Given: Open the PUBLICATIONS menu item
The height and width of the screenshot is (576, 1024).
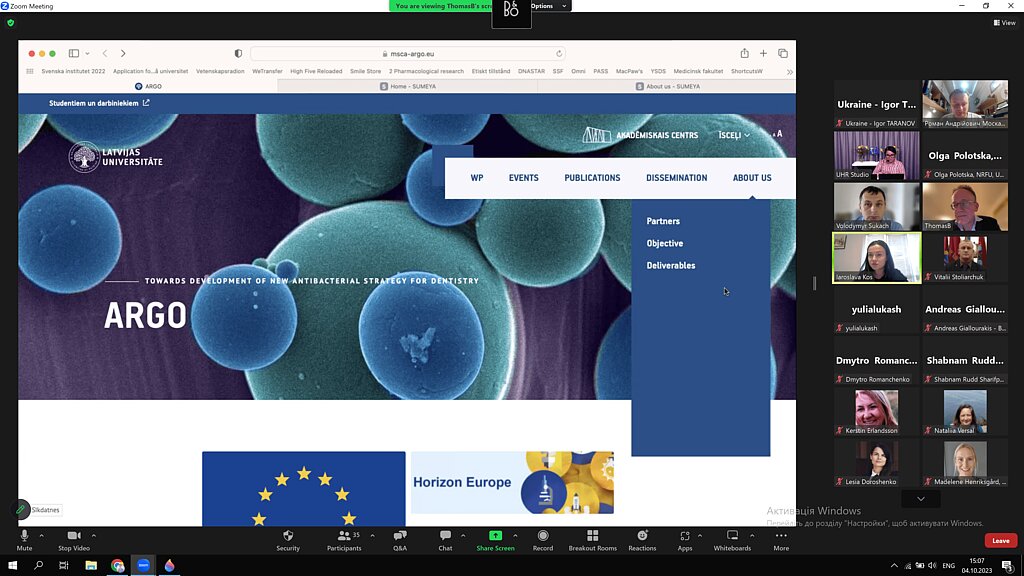Looking at the screenshot, I should coord(592,178).
